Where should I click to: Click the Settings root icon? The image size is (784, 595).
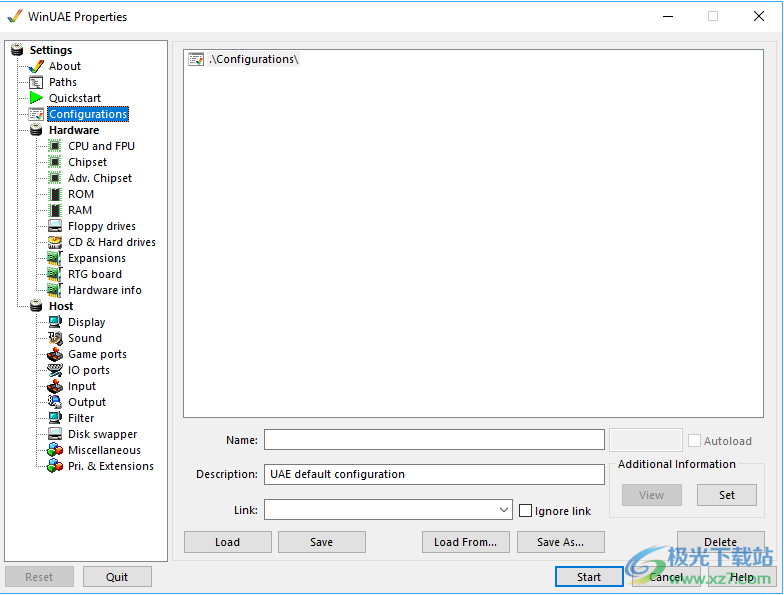click(17, 50)
